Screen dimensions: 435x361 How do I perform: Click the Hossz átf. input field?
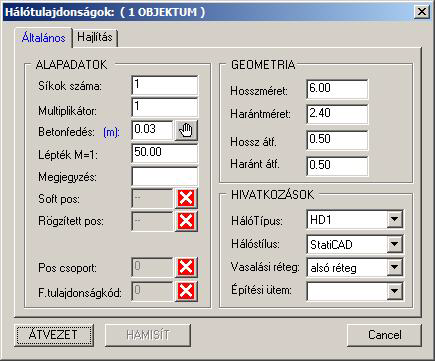click(337, 140)
